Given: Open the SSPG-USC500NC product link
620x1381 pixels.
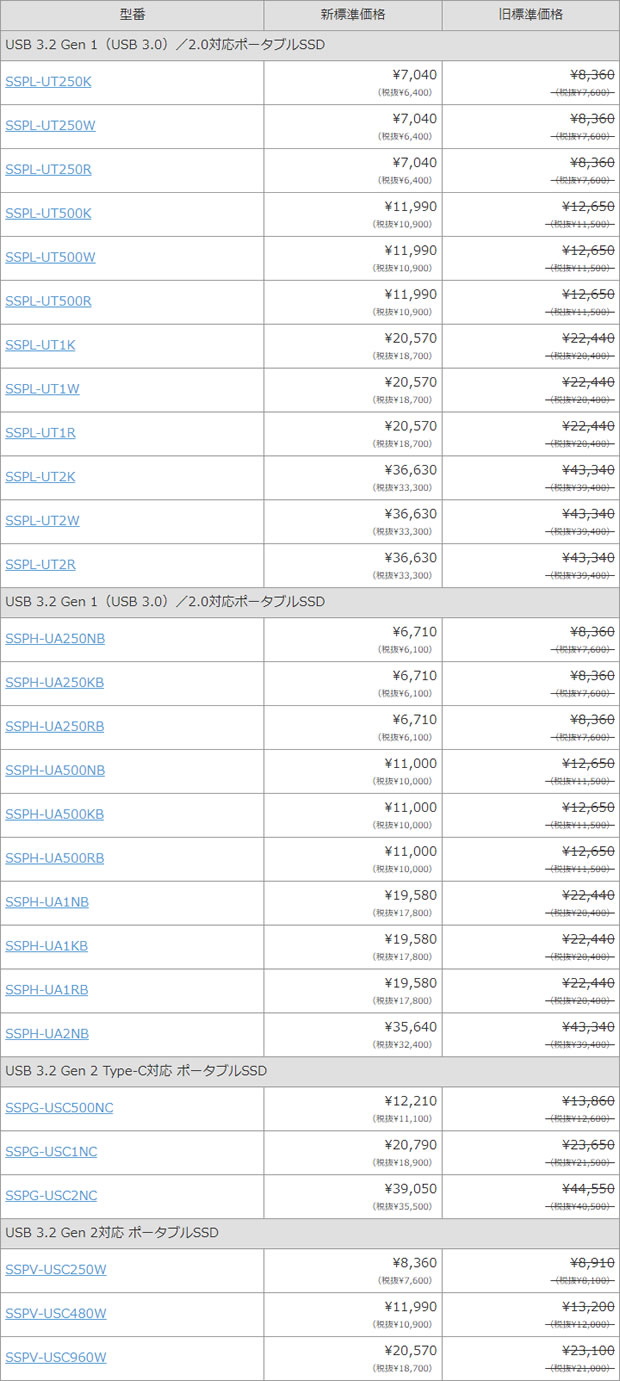Looking at the screenshot, I should tap(59, 1108).
